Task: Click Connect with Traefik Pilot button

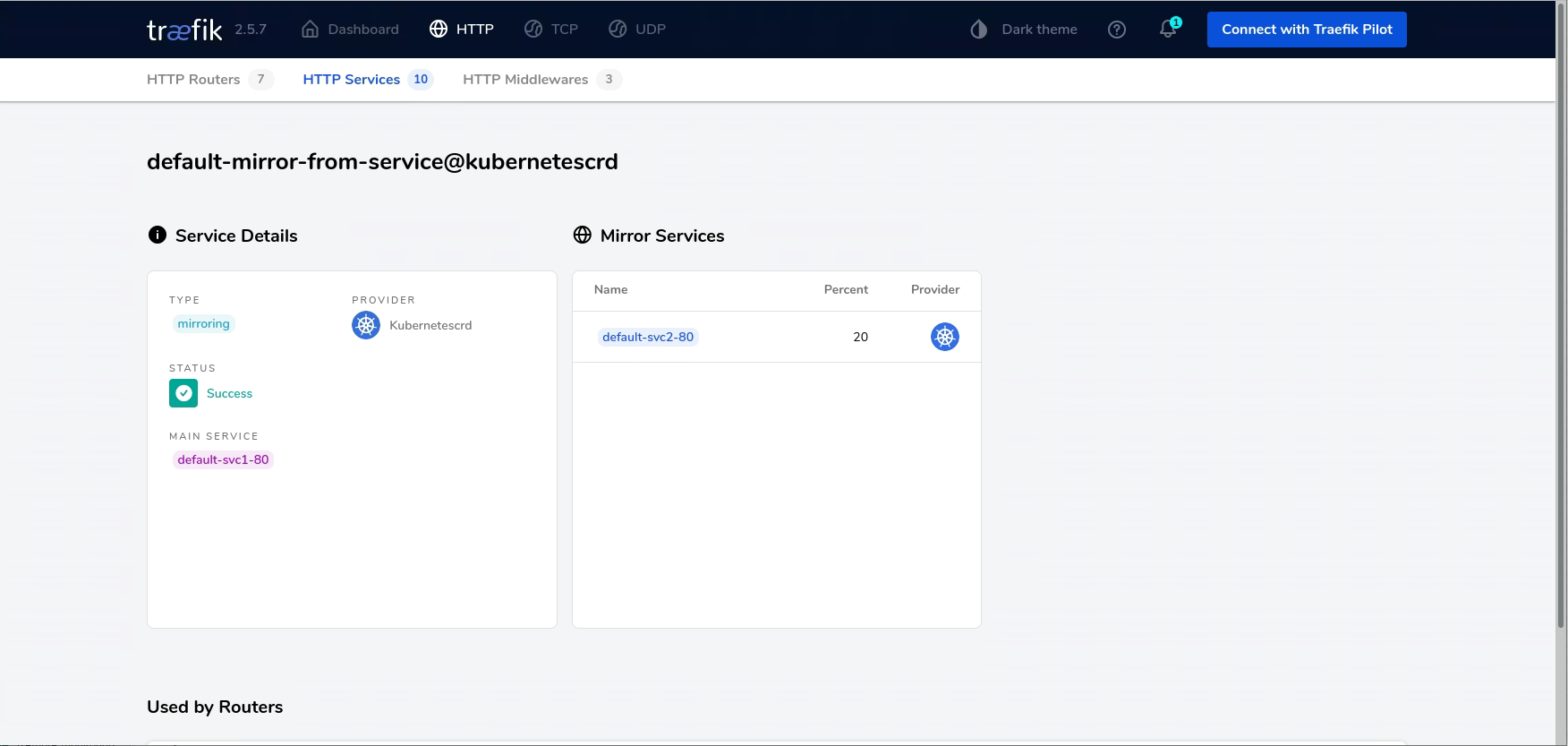Action: [x=1306, y=30]
